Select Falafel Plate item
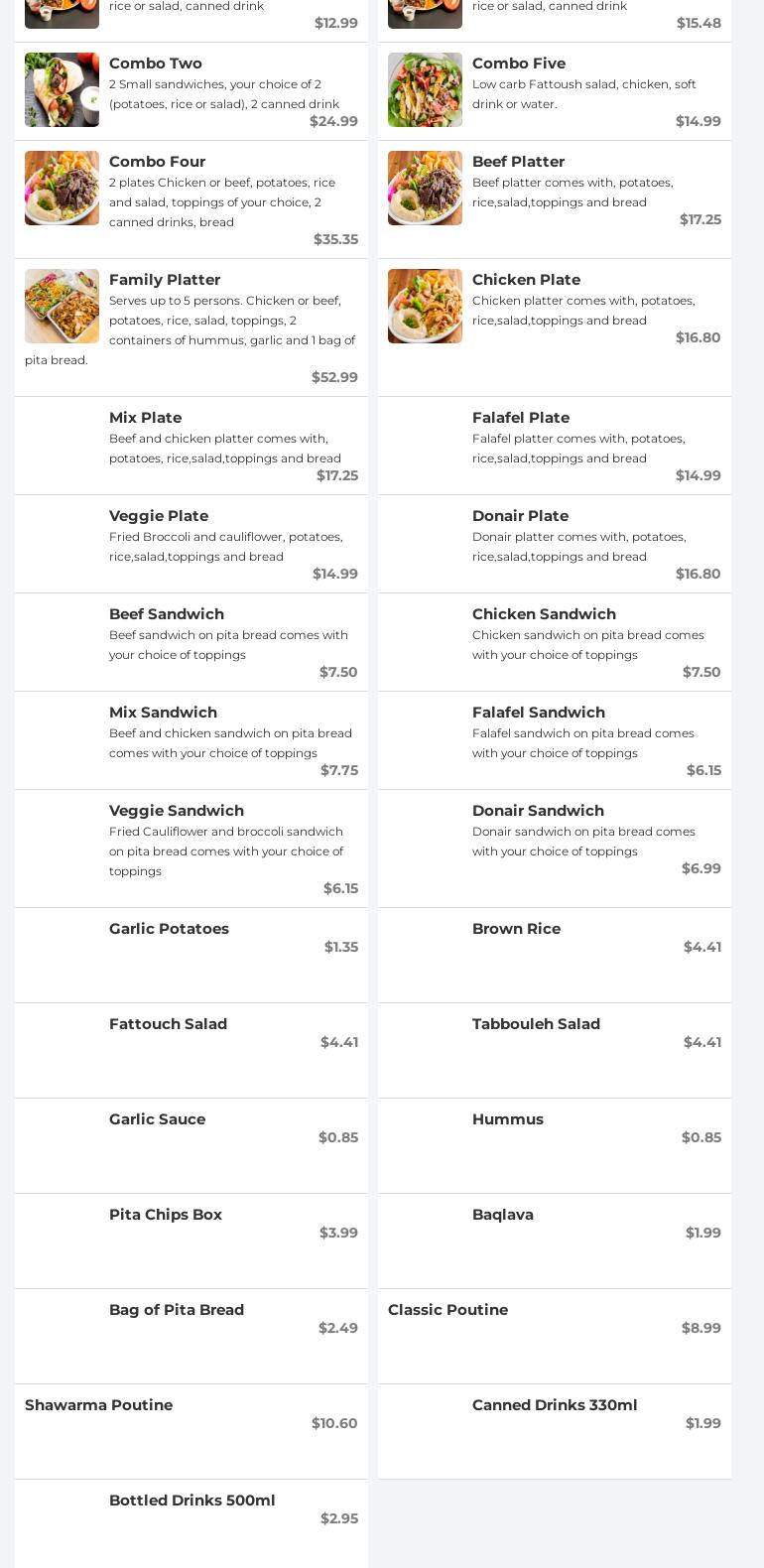Image resolution: width=764 pixels, height=1568 pixels. click(x=520, y=418)
